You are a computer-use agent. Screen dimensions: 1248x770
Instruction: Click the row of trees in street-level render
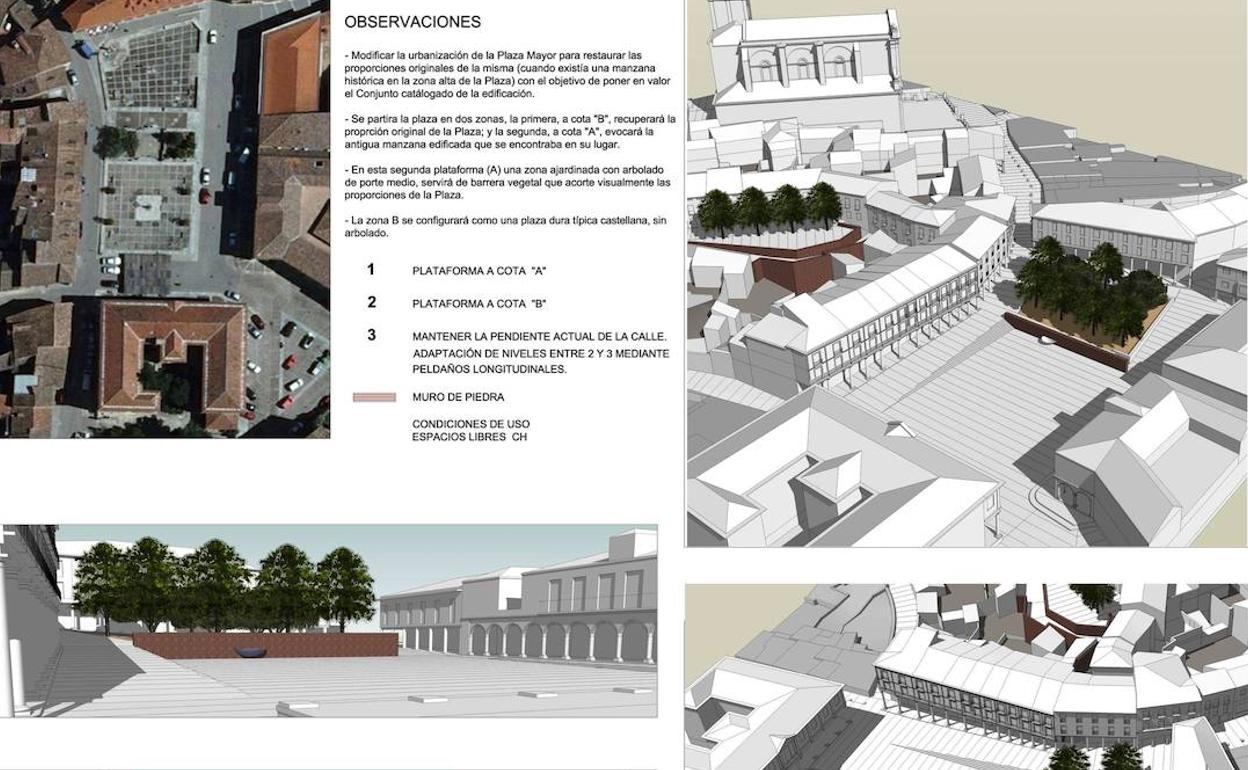225,588
